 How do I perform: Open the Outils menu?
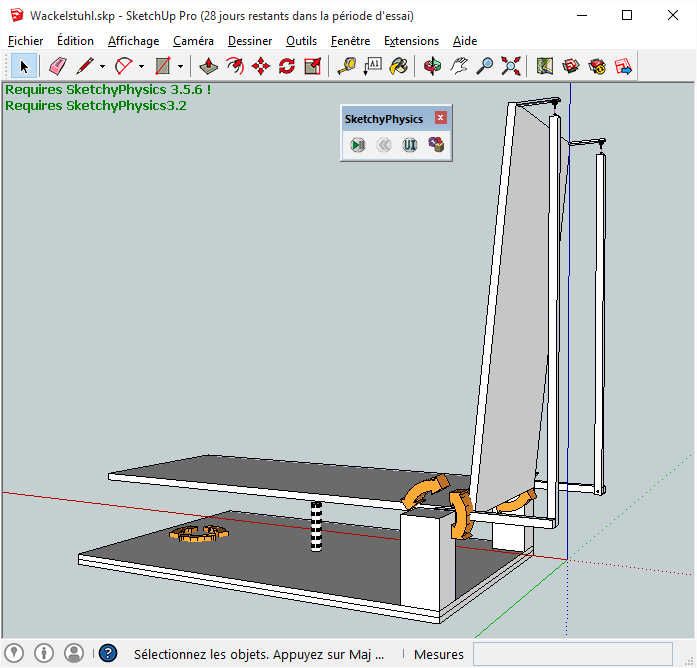click(x=301, y=41)
